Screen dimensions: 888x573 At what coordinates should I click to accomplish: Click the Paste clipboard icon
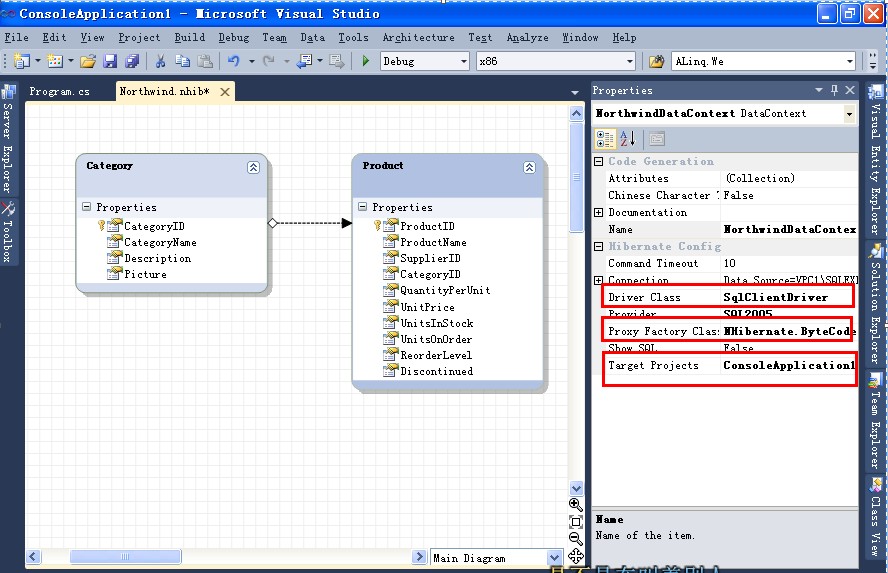(204, 61)
